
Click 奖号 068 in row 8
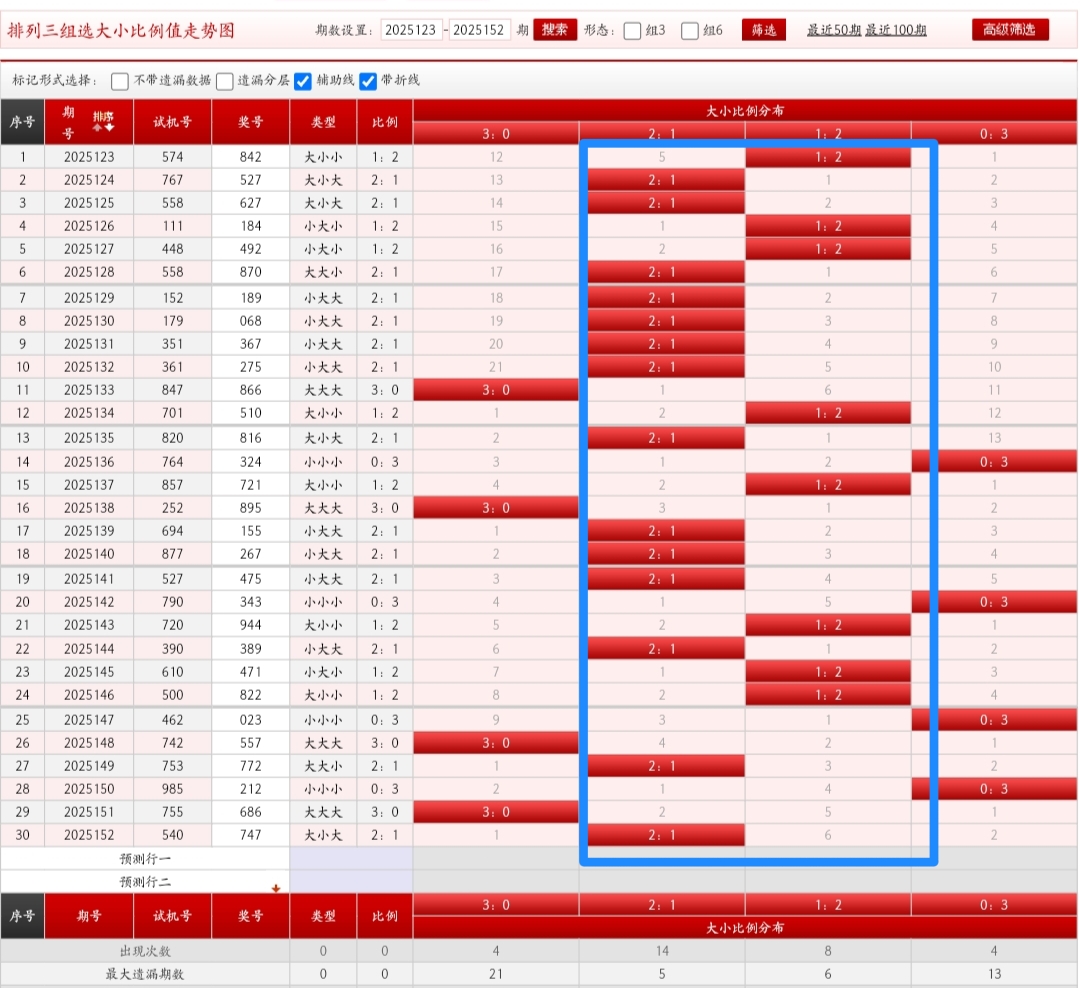pos(251,321)
